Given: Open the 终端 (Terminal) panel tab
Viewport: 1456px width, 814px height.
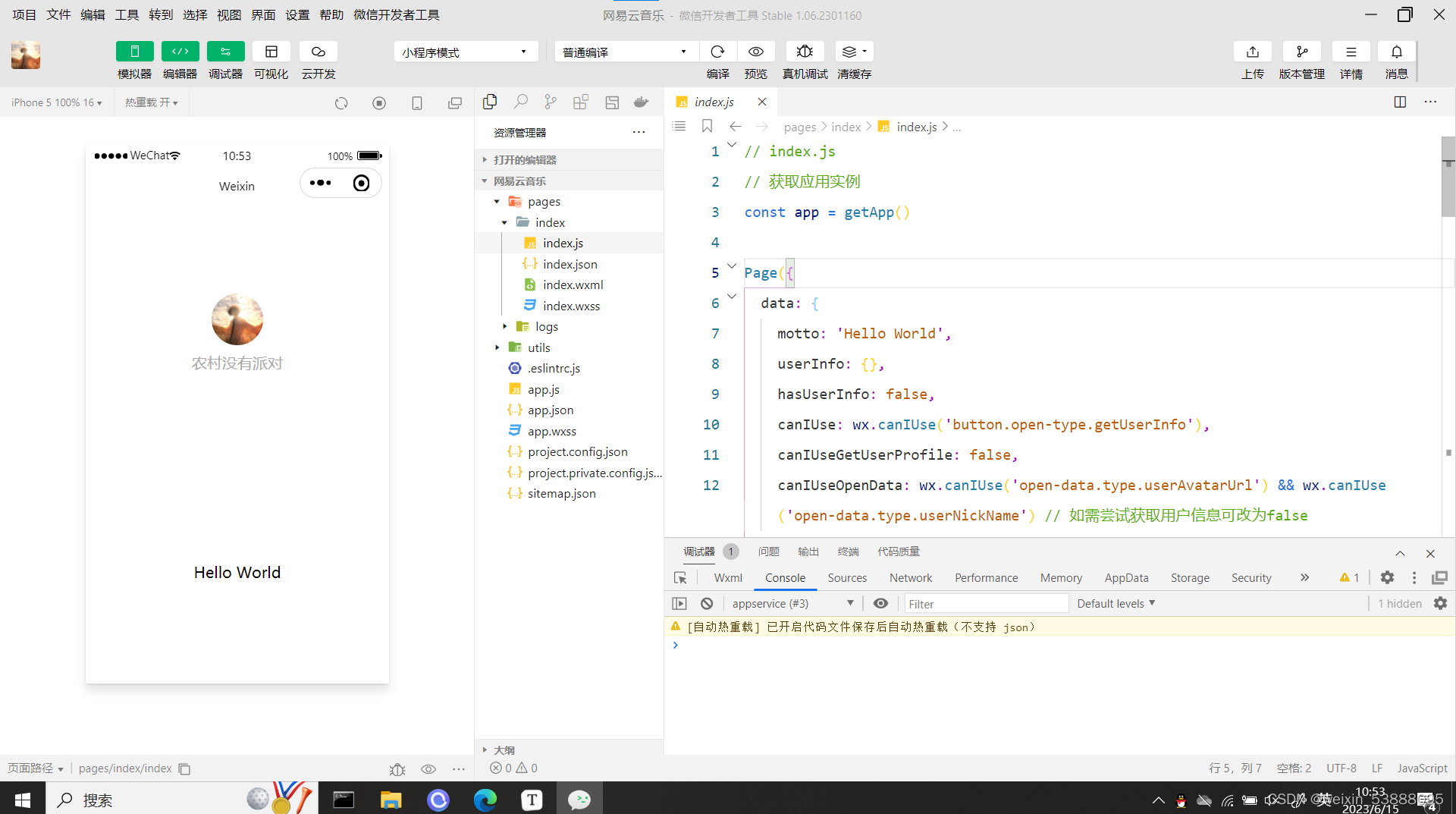Looking at the screenshot, I should click(x=849, y=552).
